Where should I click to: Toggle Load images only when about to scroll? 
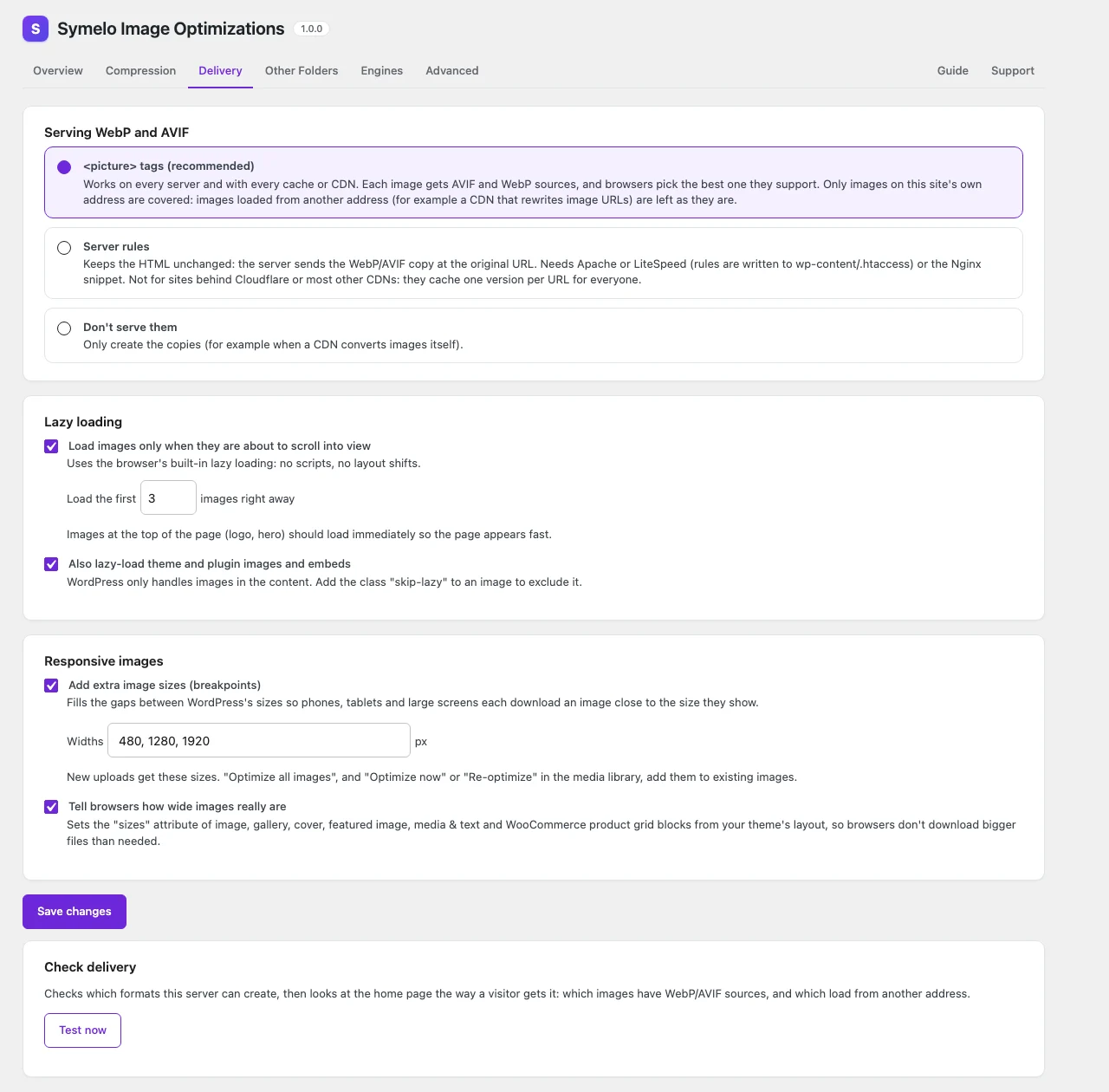pos(51,446)
